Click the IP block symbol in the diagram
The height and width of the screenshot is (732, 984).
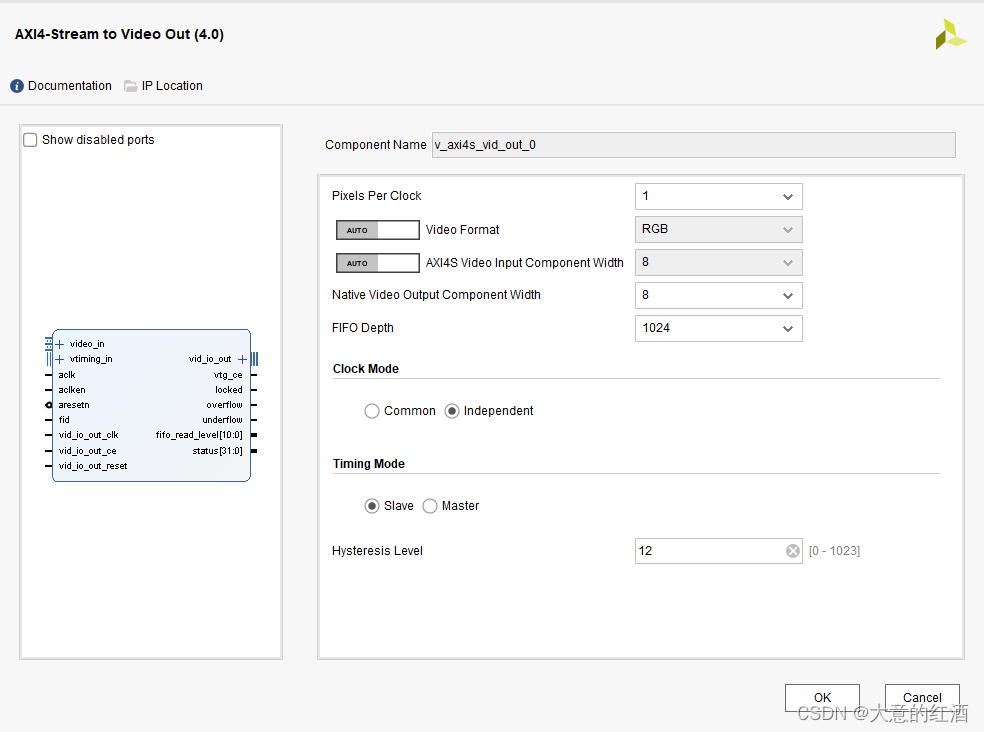(150, 405)
